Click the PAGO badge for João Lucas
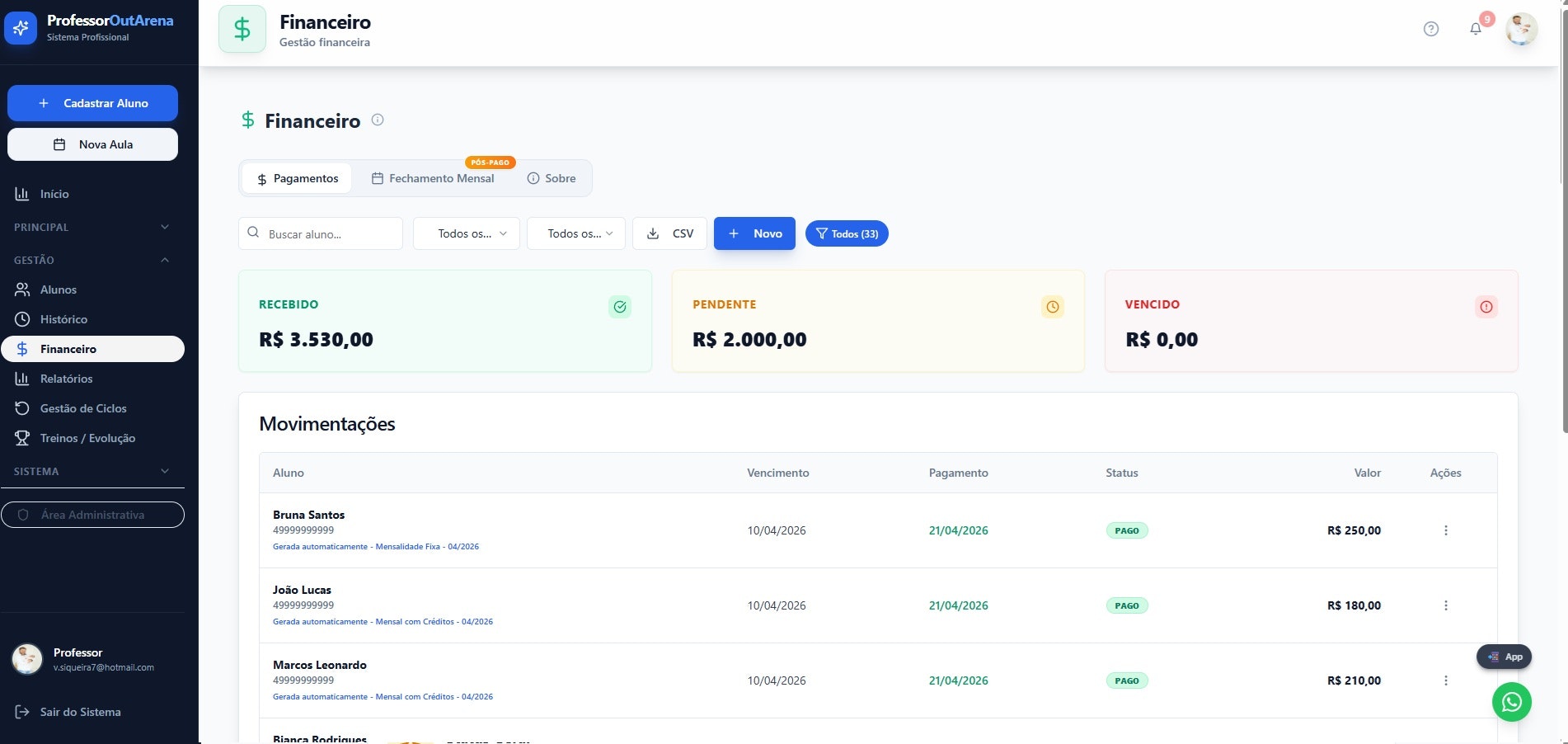 (x=1127, y=605)
